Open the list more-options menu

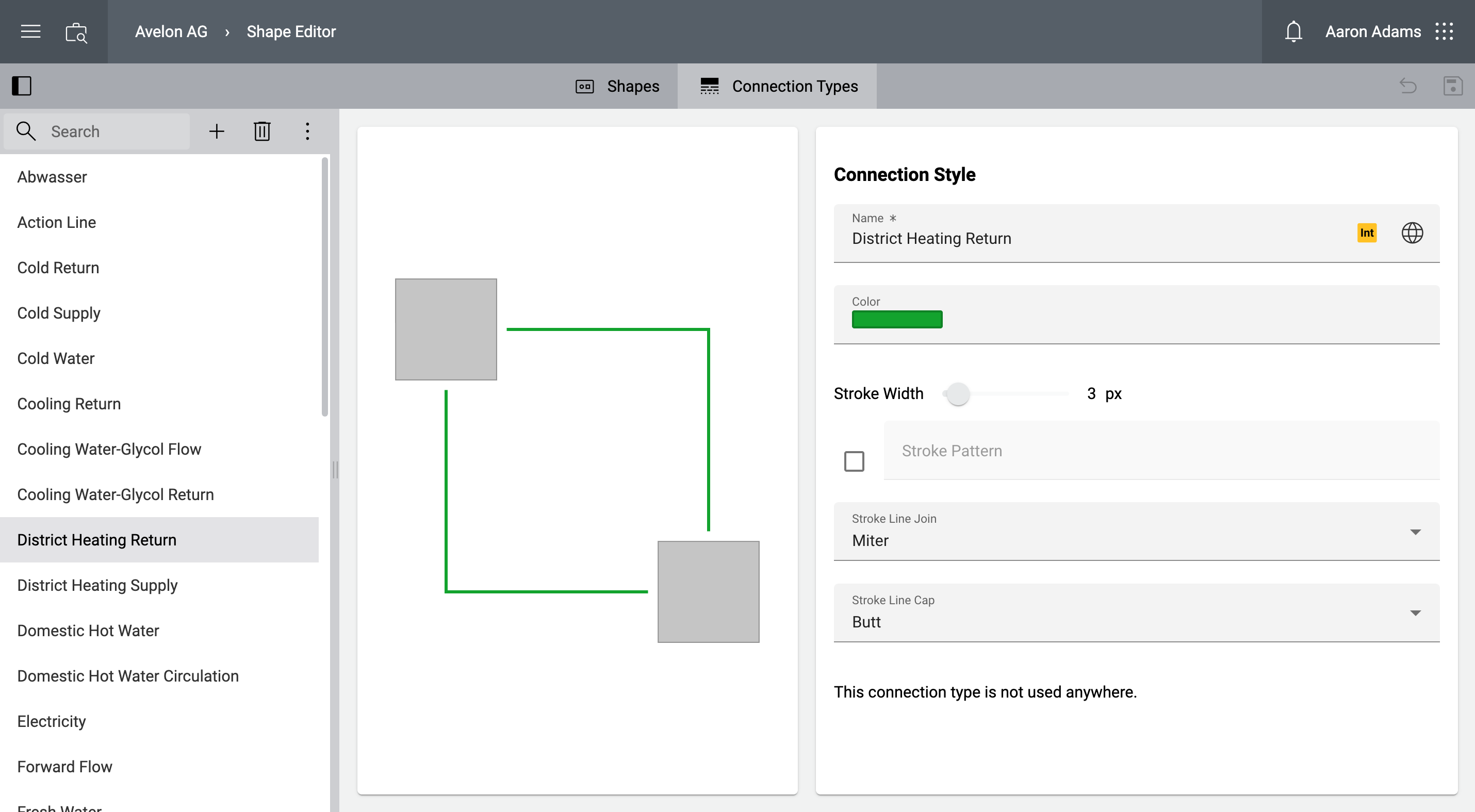click(307, 131)
